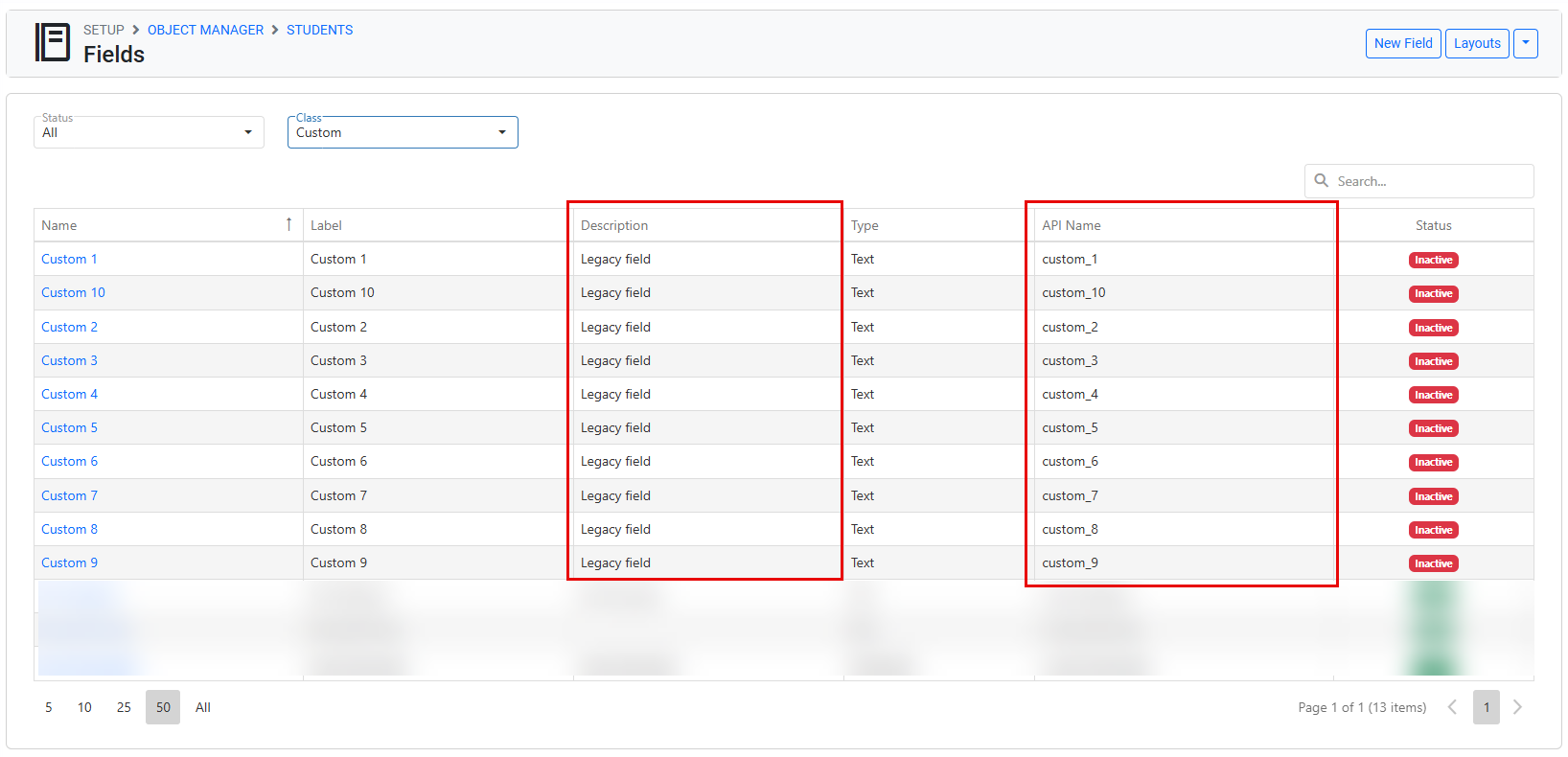Click in the Search input field
Screen dimensions: 1568x757
1428,181
